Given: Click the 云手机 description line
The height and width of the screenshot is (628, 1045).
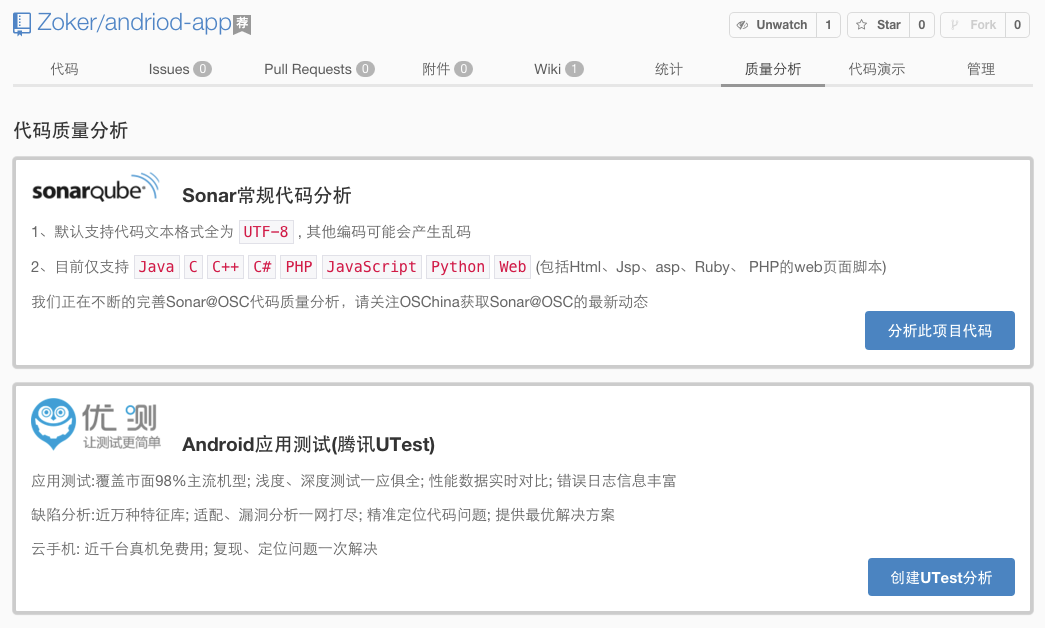Looking at the screenshot, I should click(205, 549).
